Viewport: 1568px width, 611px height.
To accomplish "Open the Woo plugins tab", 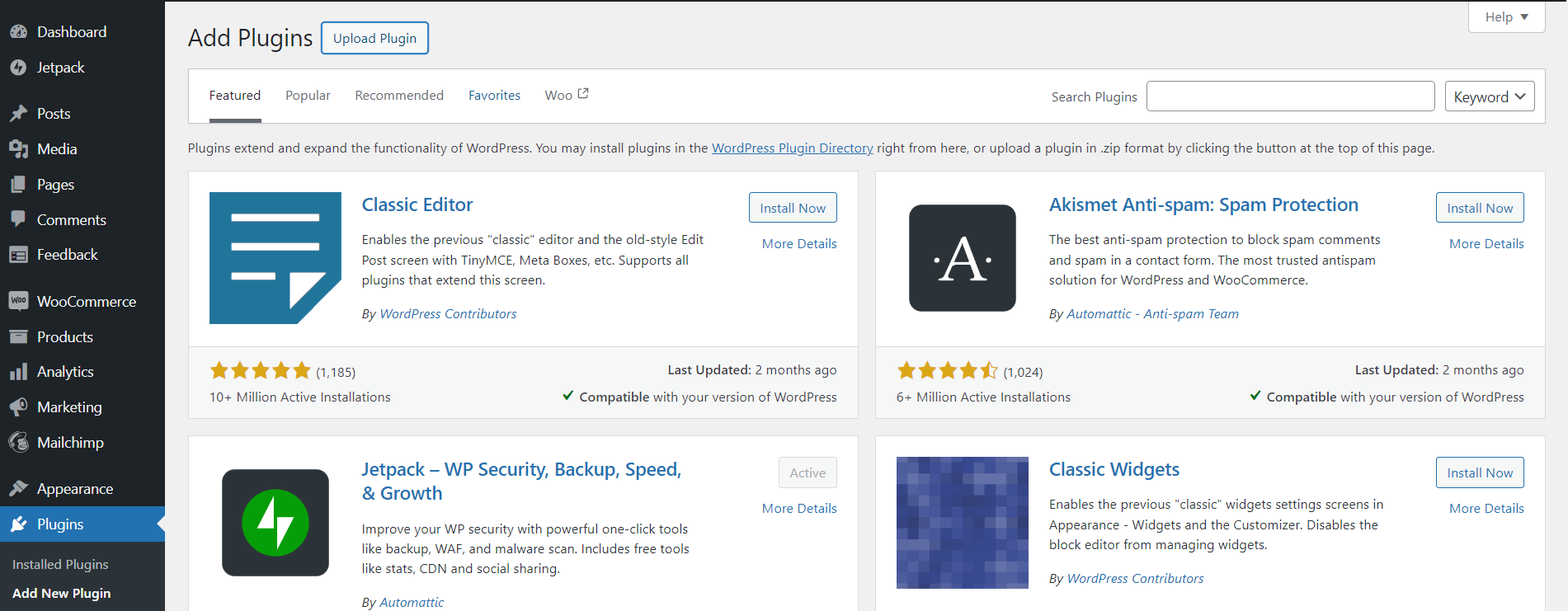I will 566,96.
